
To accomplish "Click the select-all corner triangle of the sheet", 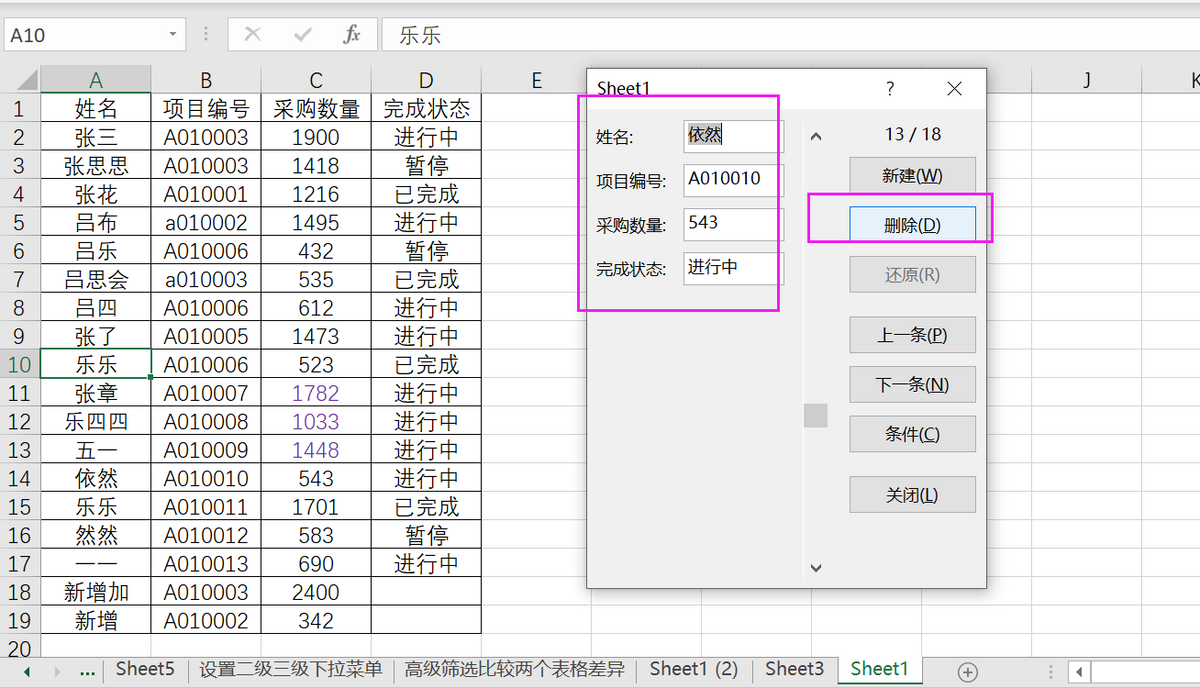I will 26,80.
